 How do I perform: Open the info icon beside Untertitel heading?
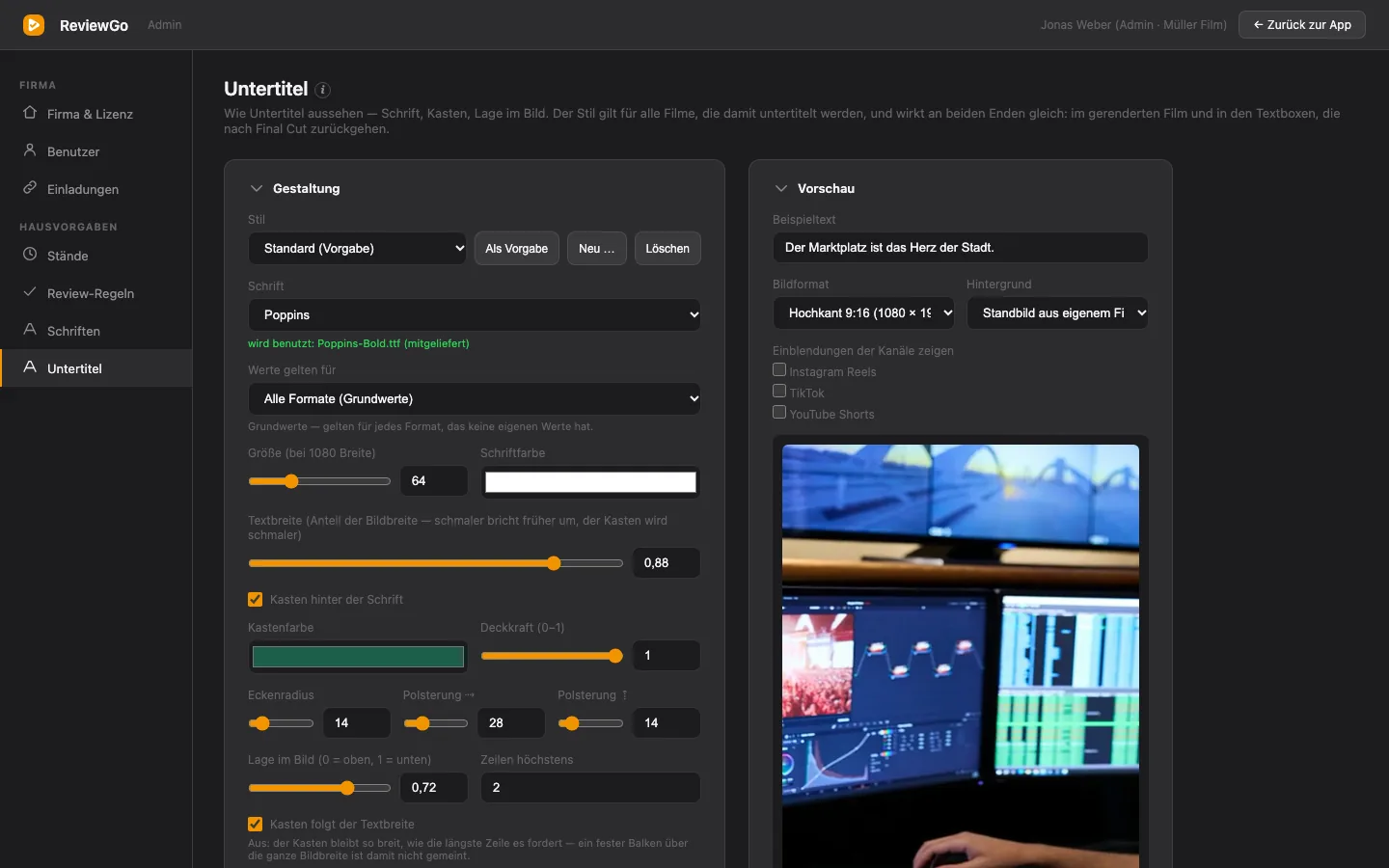pyautogui.click(x=323, y=90)
